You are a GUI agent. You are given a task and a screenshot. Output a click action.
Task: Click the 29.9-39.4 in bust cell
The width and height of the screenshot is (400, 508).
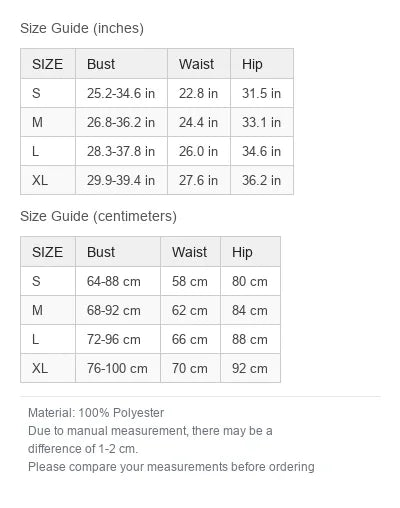pyautogui.click(x=121, y=180)
